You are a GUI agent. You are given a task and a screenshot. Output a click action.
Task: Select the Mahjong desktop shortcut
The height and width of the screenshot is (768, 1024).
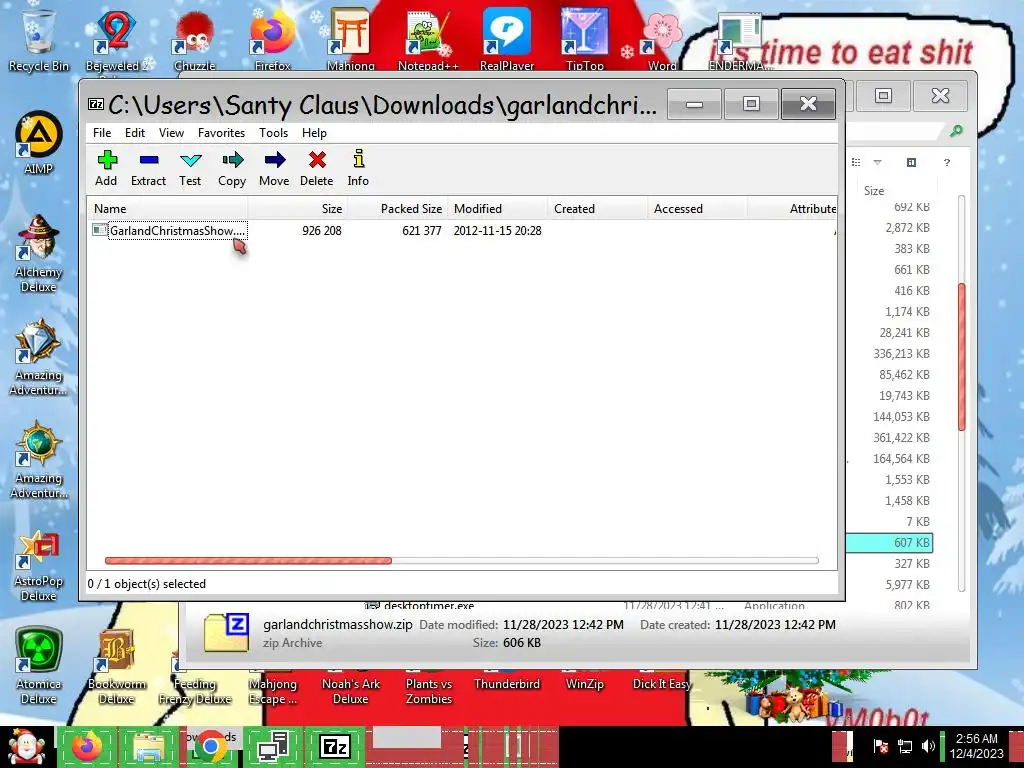point(351,39)
